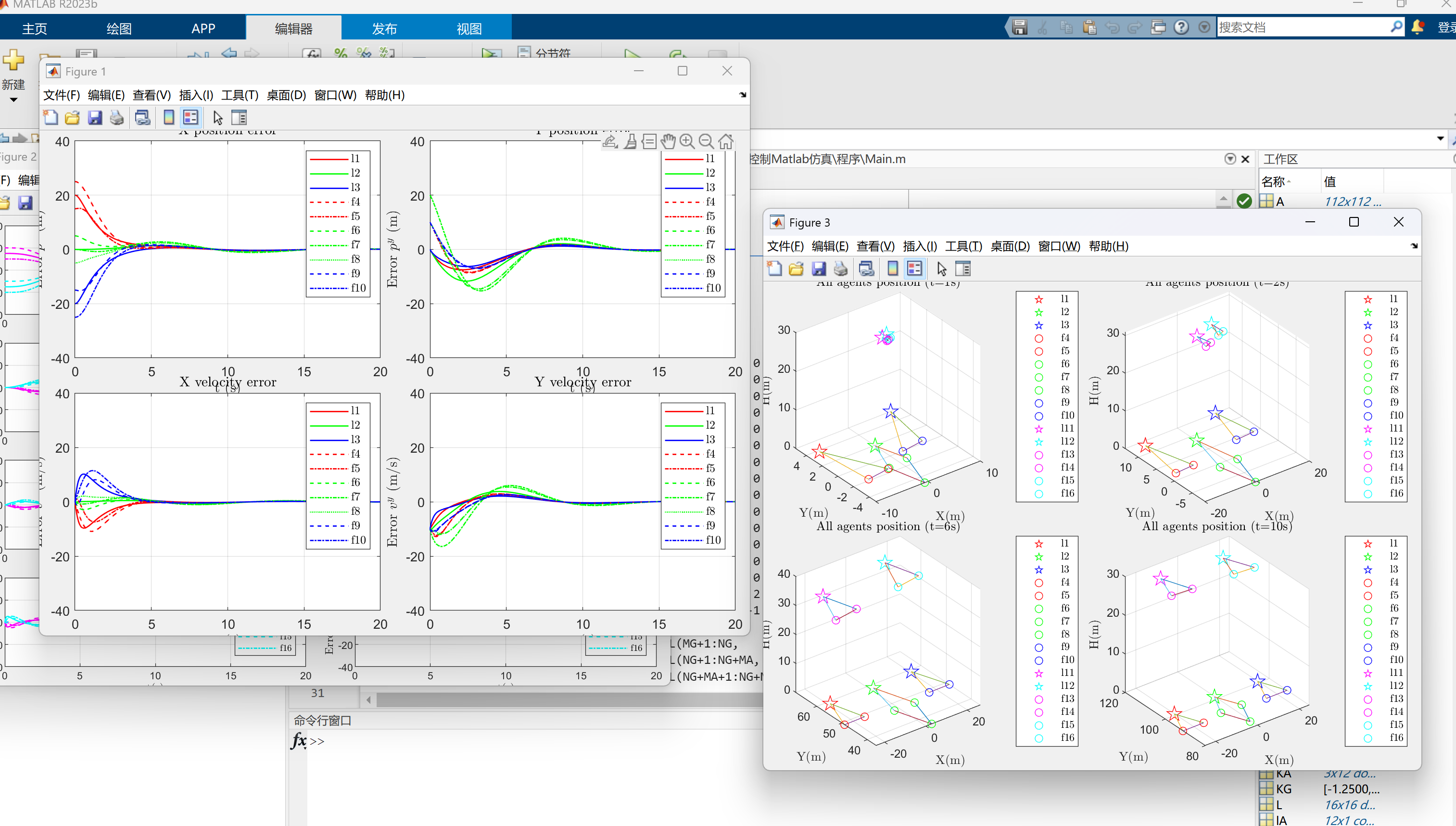Viewport: 1456px width, 826px height.
Task: Open 文件(F) menu in Figure 1
Action: [61, 95]
